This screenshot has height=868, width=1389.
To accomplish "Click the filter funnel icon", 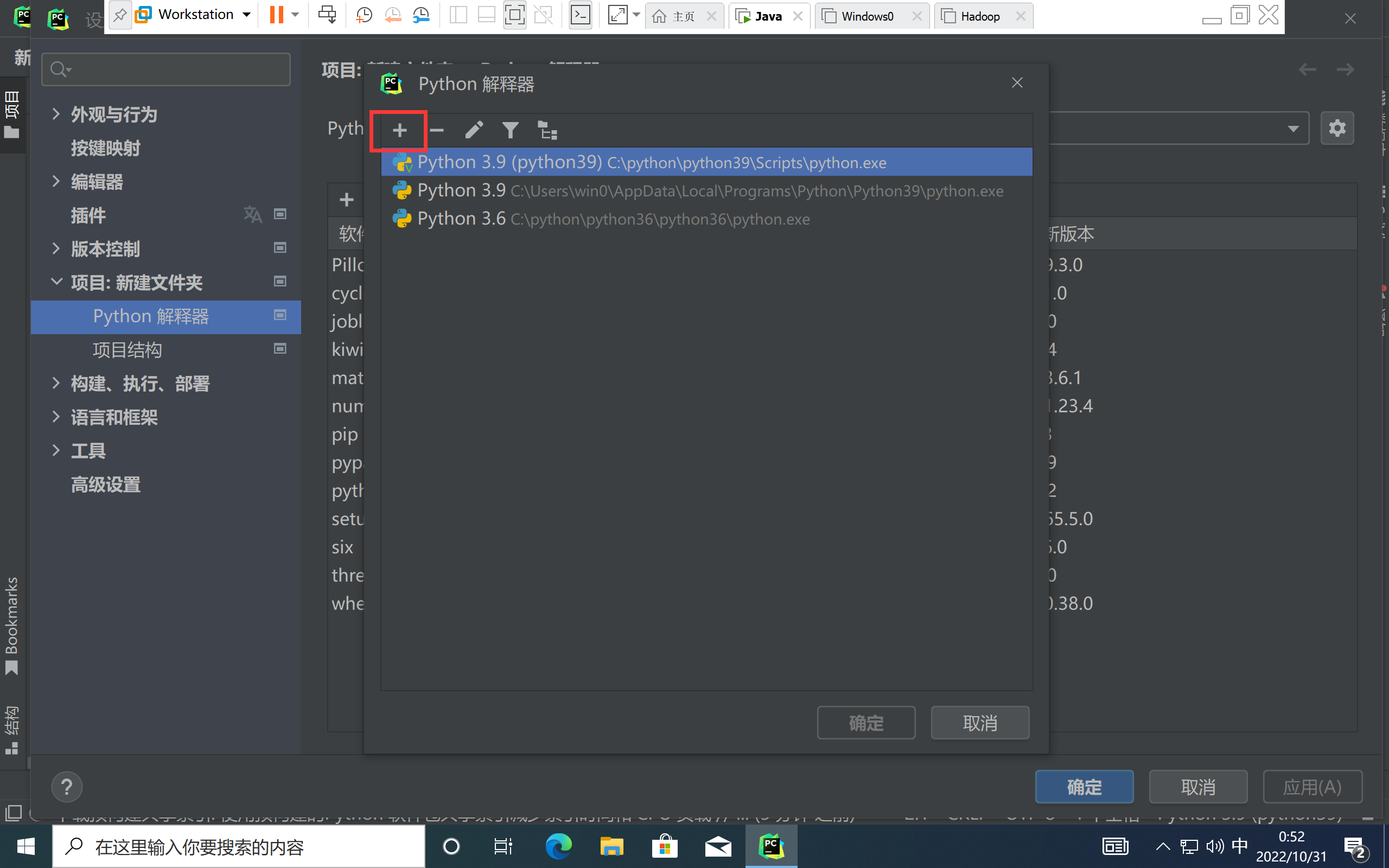I will point(510,131).
